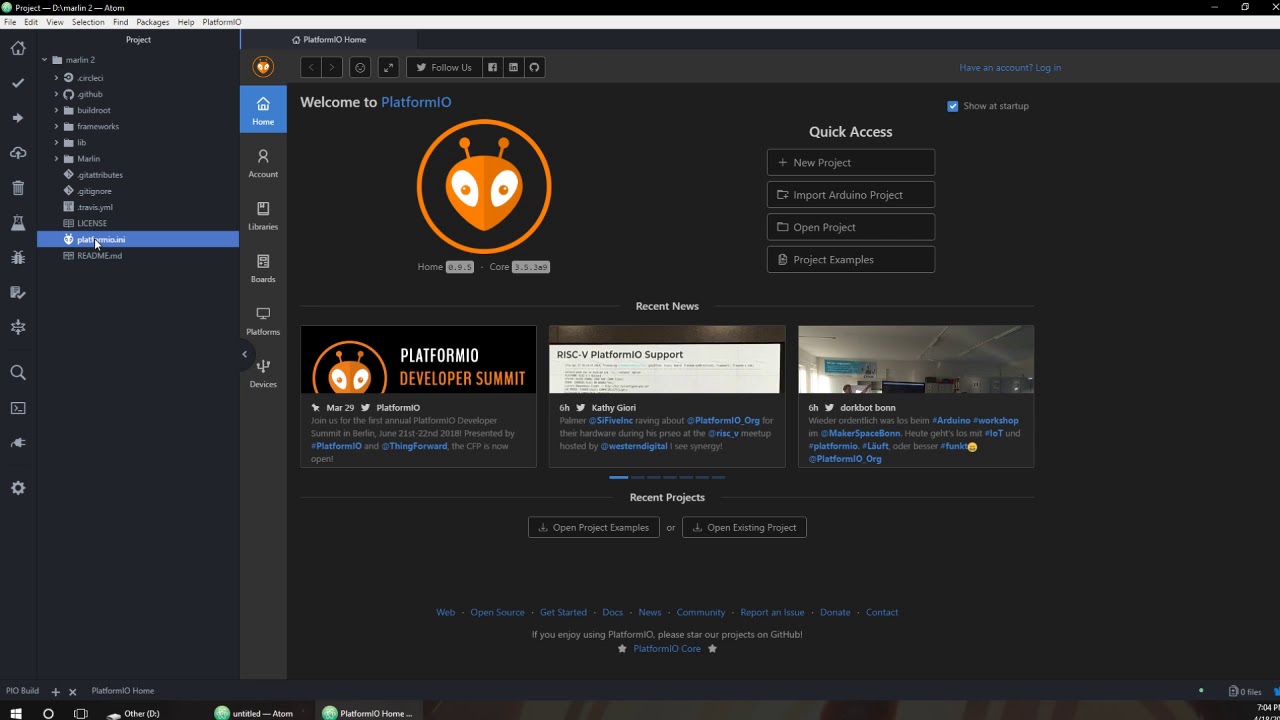The width and height of the screenshot is (1280, 720).
Task: Open PlatformIO Home from the left toolbar
Action: tap(18, 48)
